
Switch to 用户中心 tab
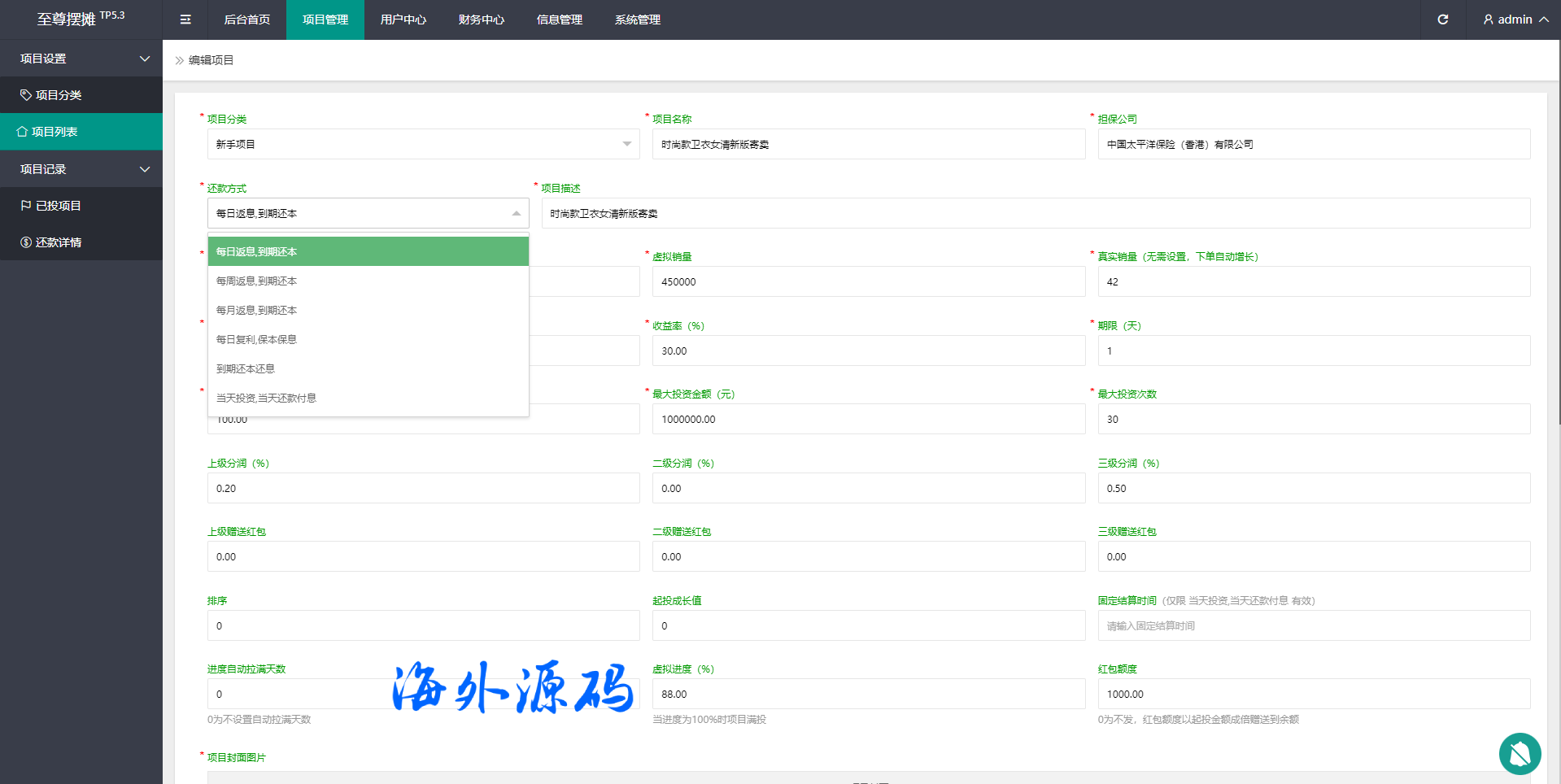click(403, 20)
